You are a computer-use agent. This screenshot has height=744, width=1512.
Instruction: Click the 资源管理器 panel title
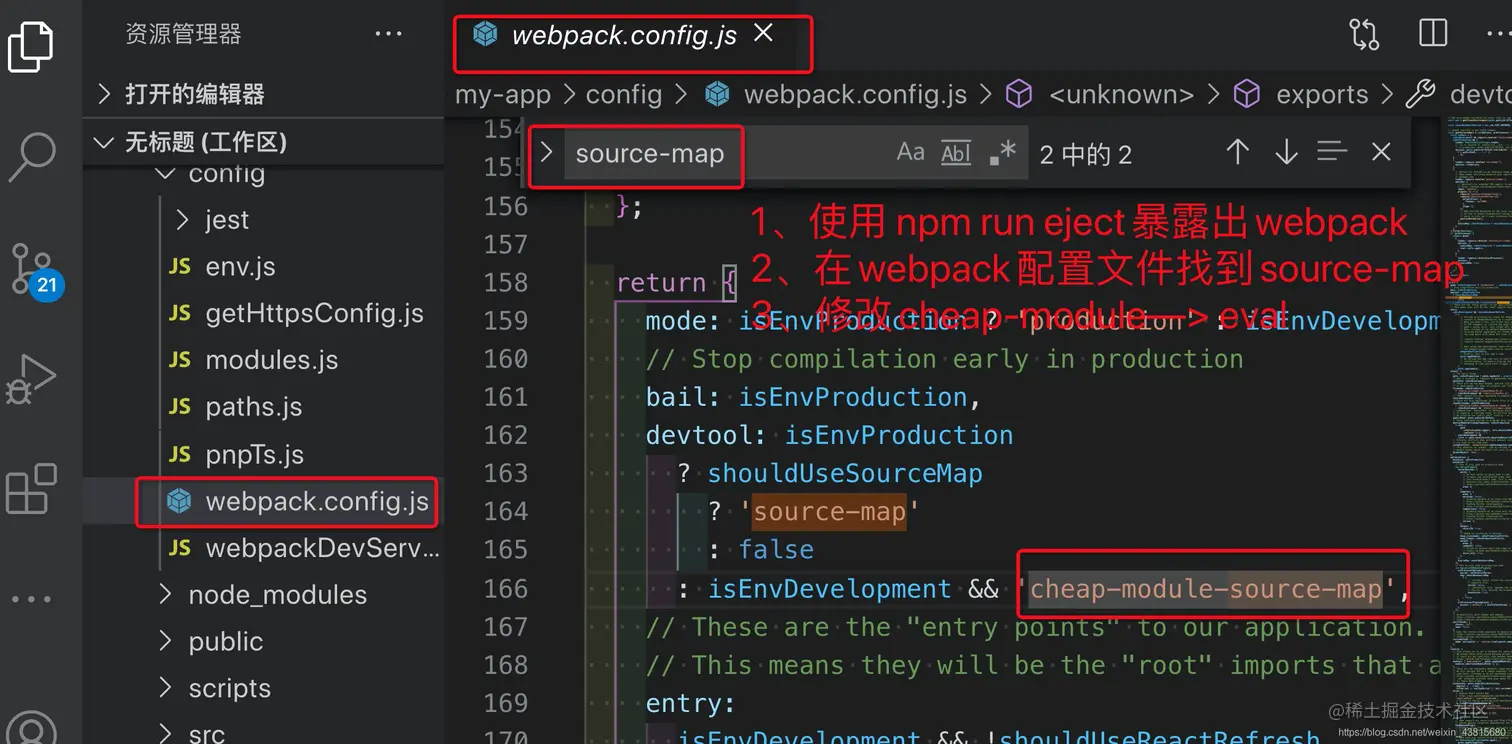183,34
